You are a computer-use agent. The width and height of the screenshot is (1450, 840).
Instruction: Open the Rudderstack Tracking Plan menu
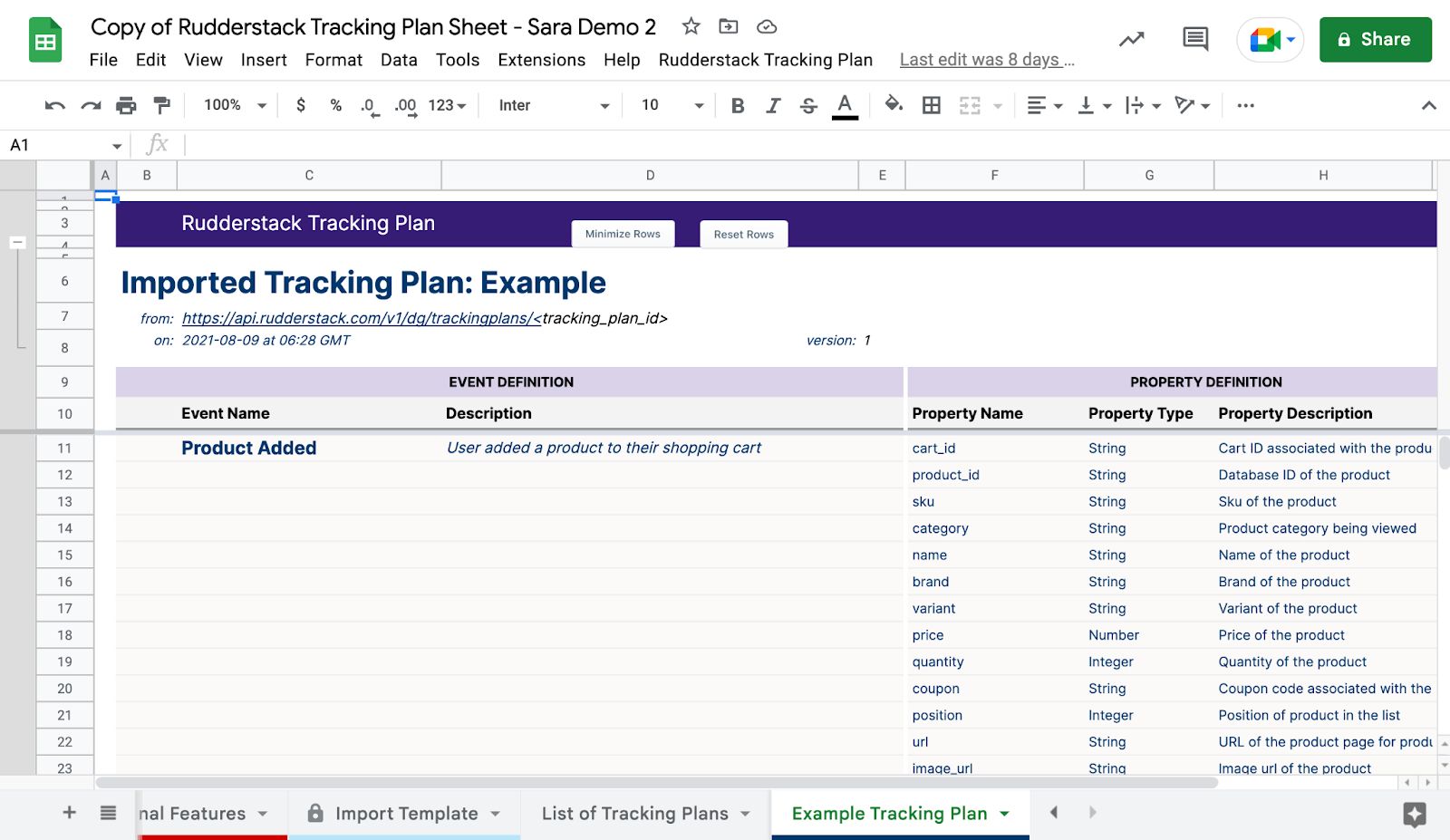(766, 60)
